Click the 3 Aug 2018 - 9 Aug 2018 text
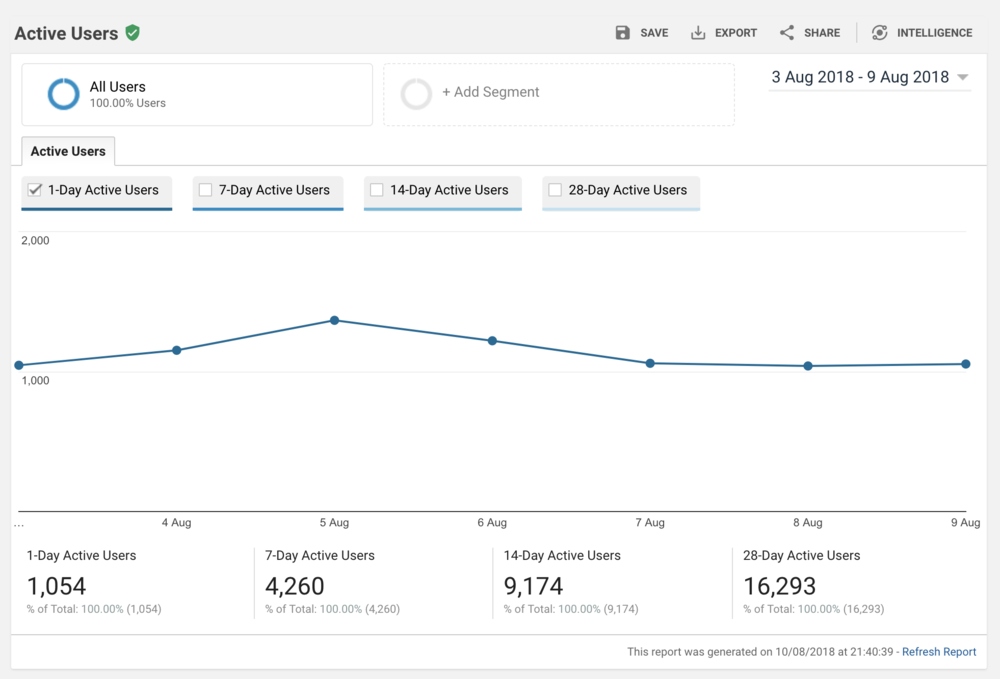 point(859,77)
